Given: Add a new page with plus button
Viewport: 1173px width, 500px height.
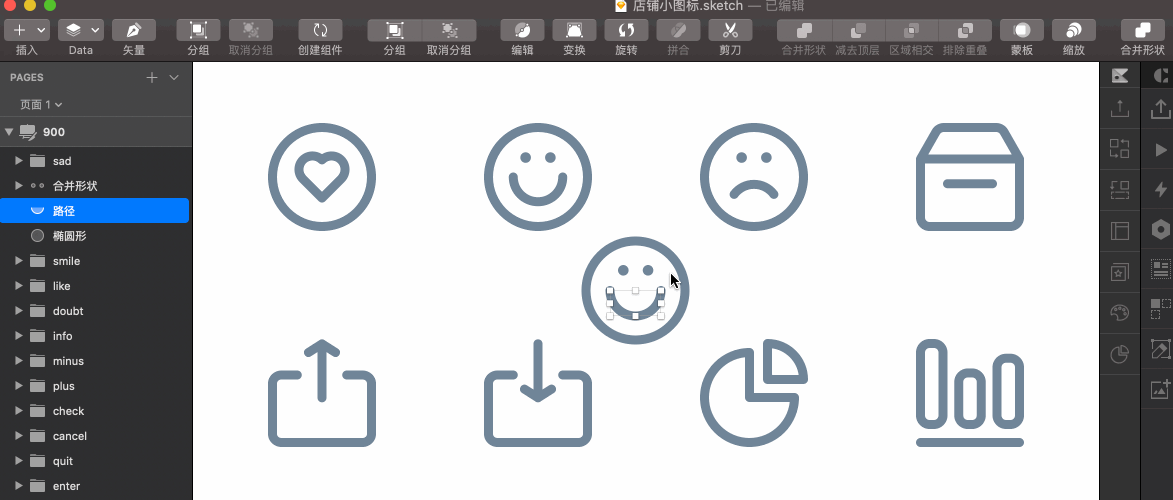Looking at the screenshot, I should coord(152,78).
